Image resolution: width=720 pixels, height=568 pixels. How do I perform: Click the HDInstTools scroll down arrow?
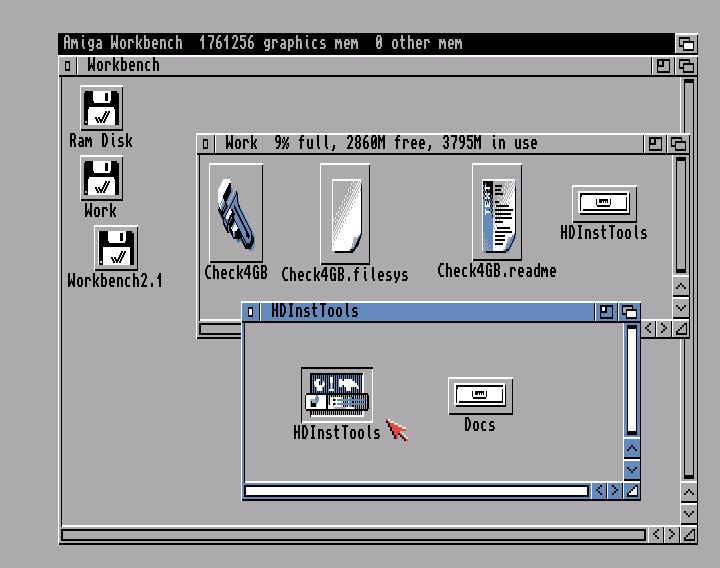click(x=631, y=469)
